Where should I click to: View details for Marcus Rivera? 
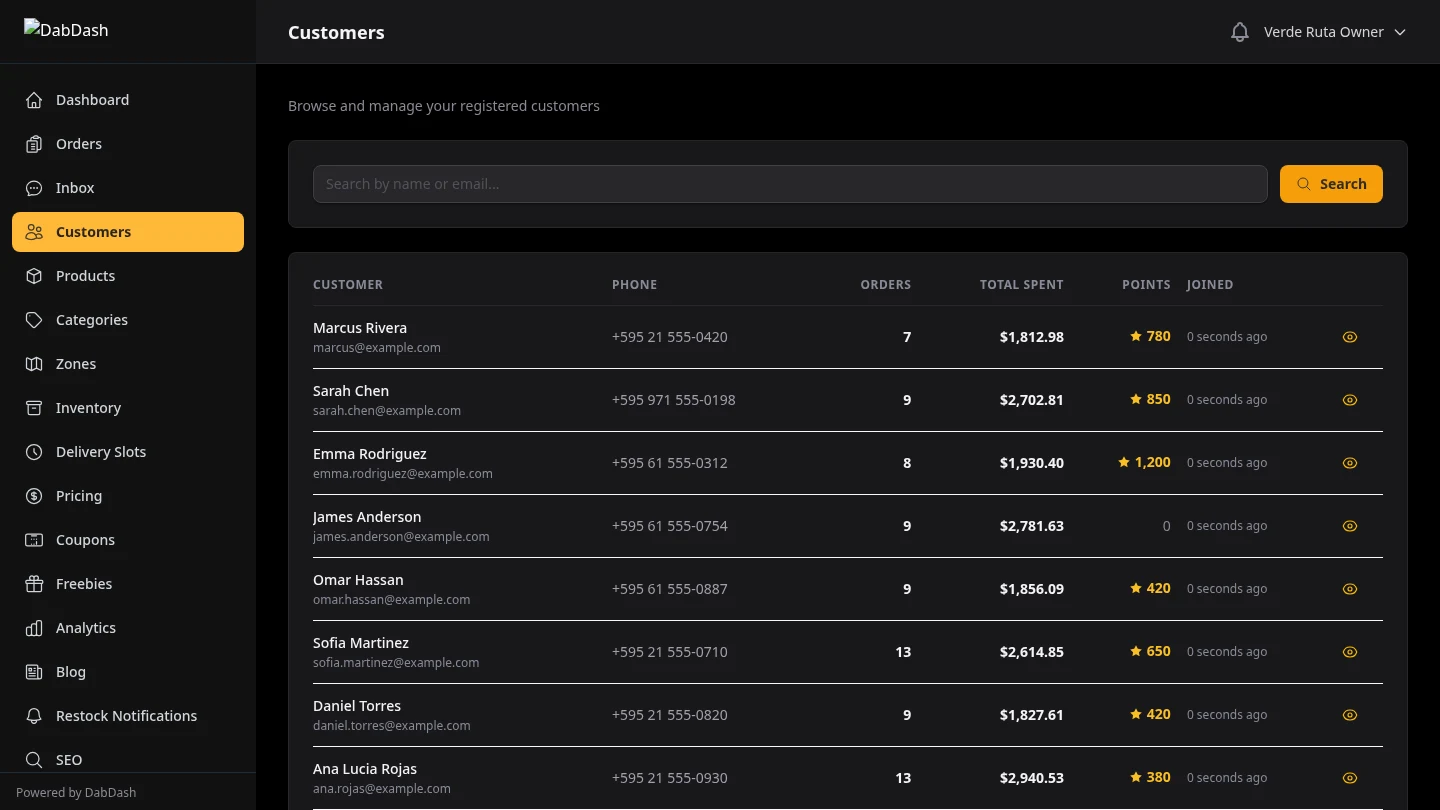click(1349, 337)
